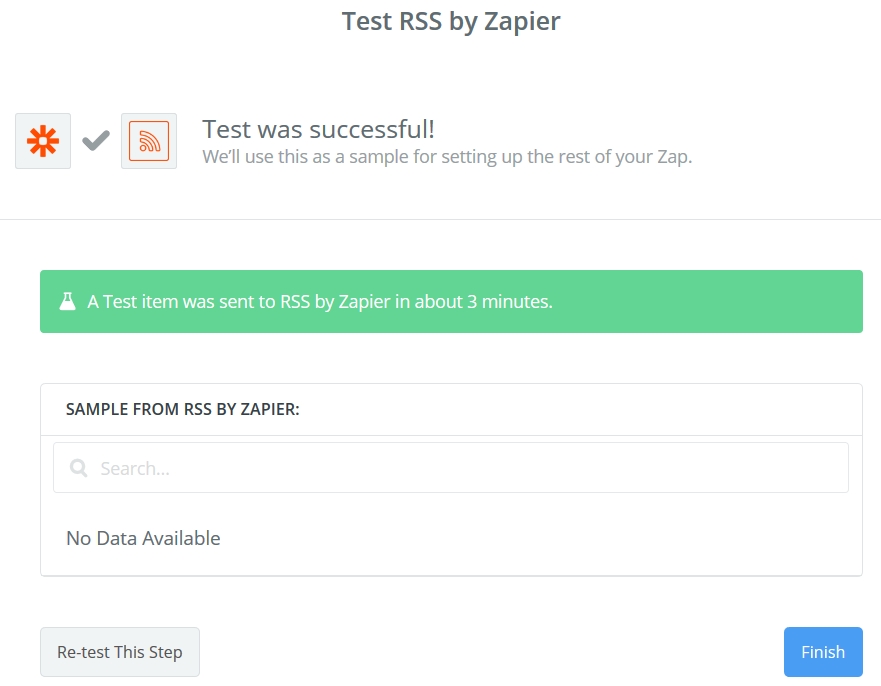Viewport: 881px width, 686px height.
Task: Click the RSS action app tile
Action: pyautogui.click(x=149, y=141)
